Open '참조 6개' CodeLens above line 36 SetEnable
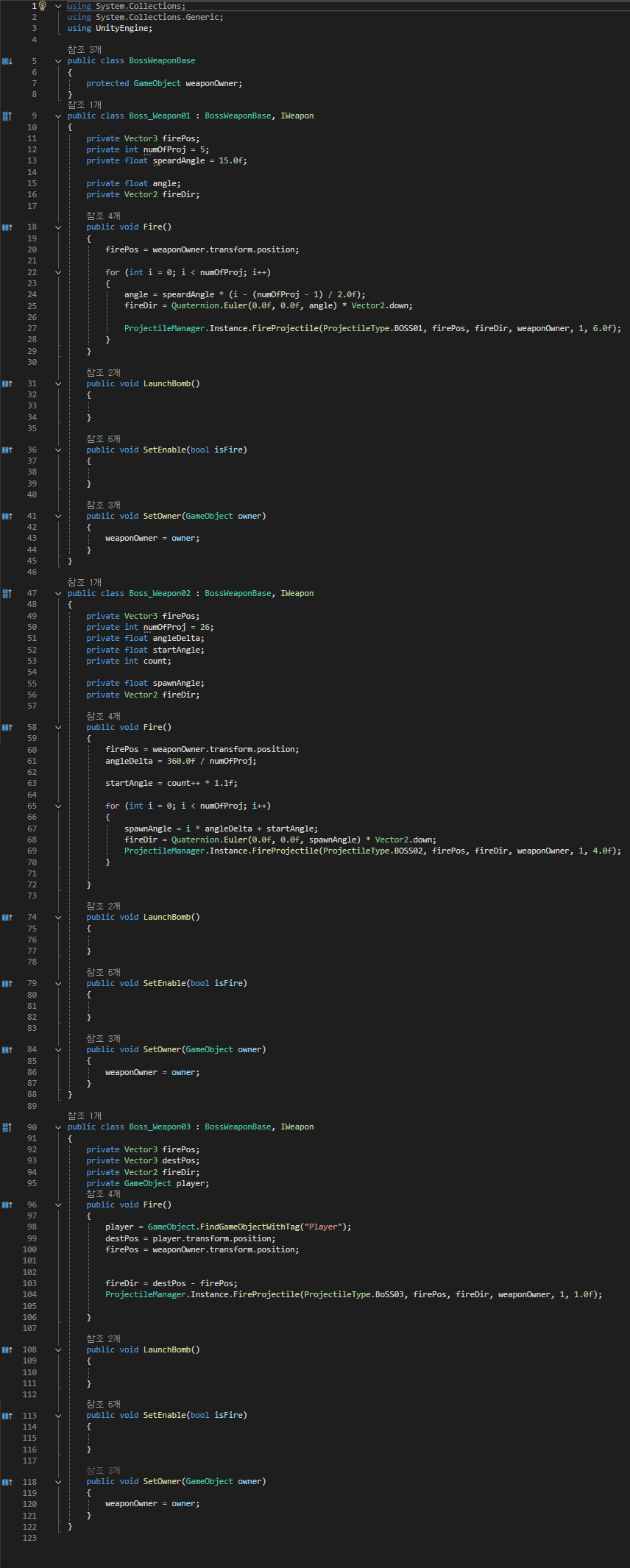The image size is (630, 1568). (x=103, y=439)
